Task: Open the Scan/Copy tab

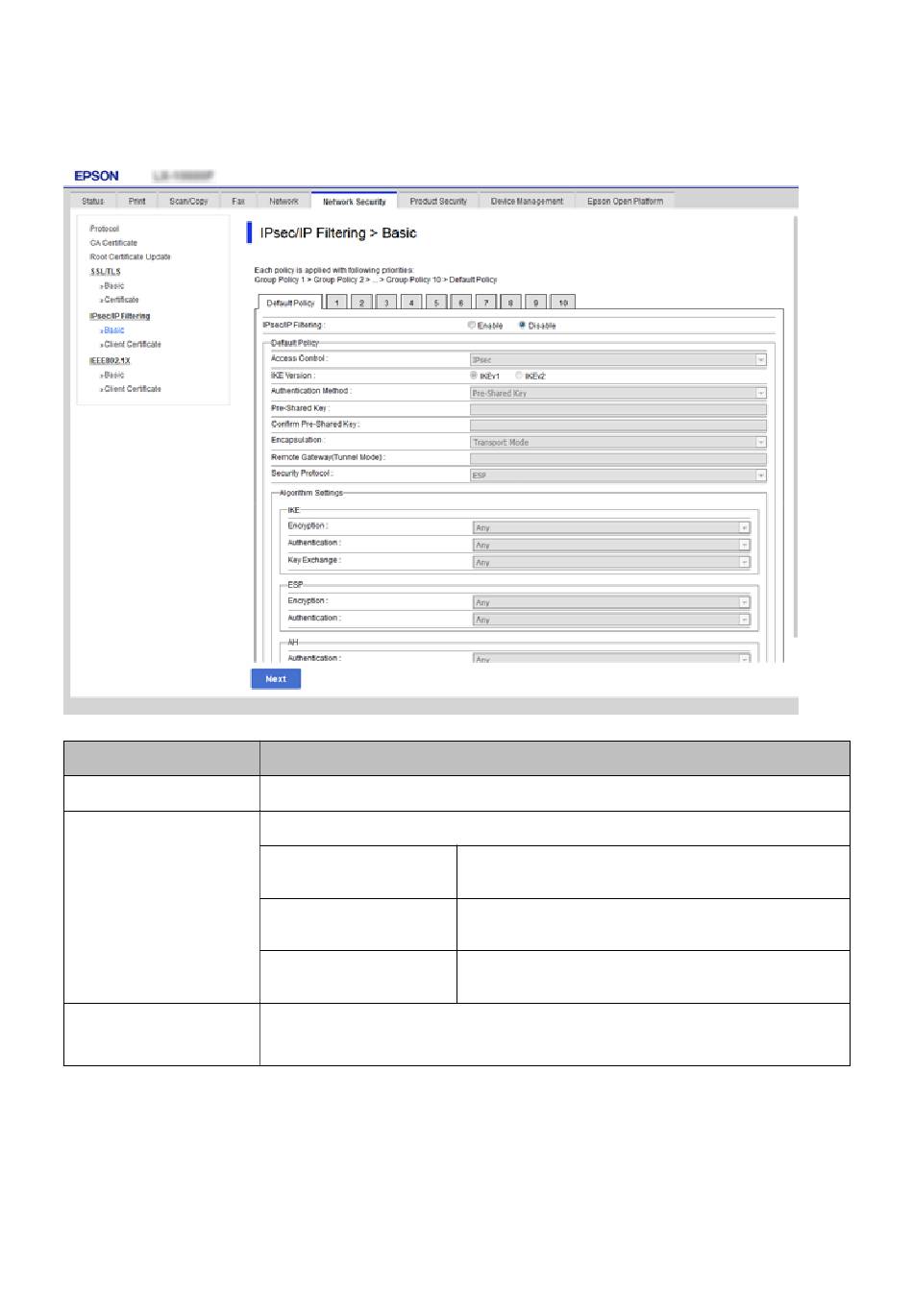Action: pyautogui.click(x=188, y=201)
